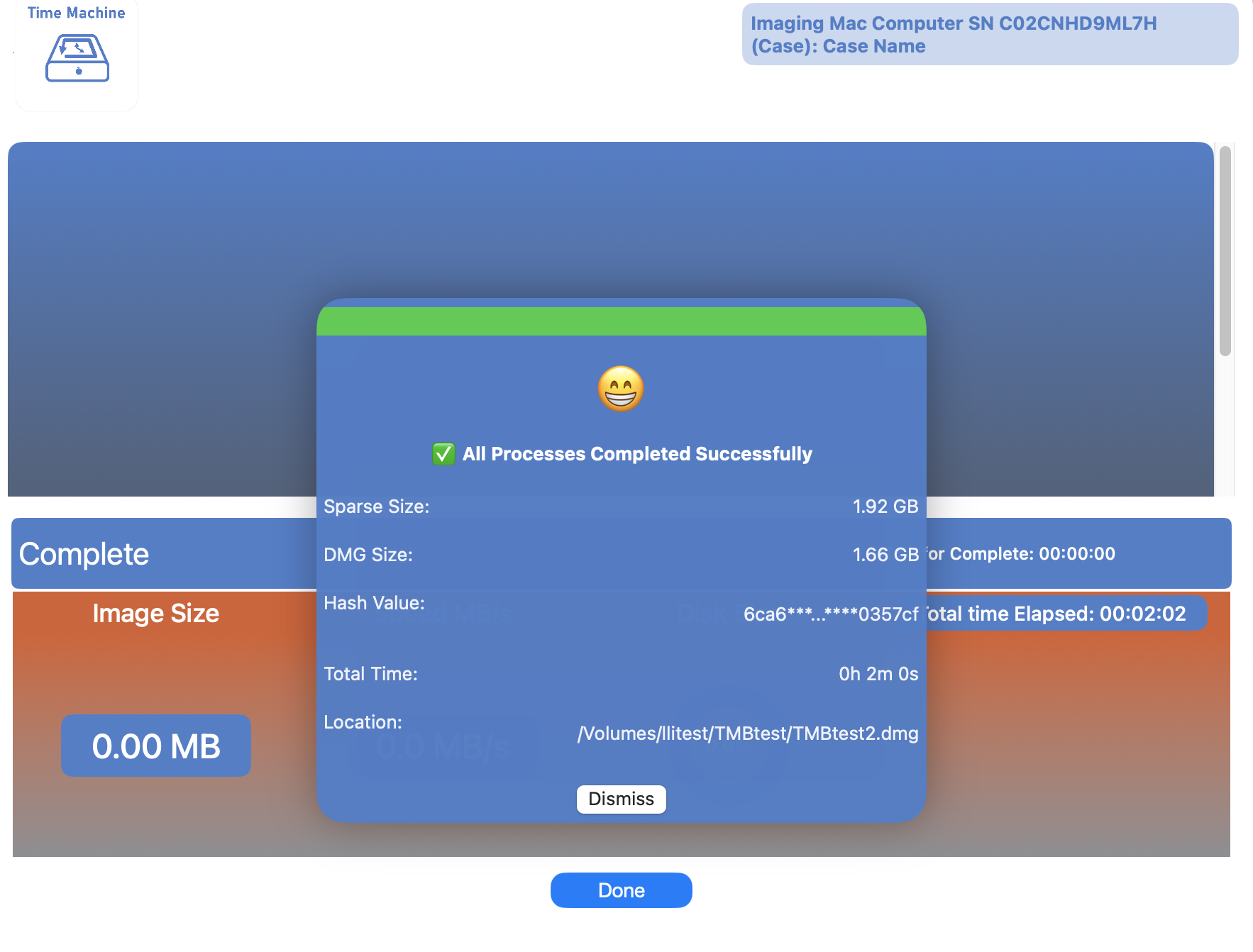
Task: Click the Total Time reading 0h 2m 0s
Action: point(879,674)
